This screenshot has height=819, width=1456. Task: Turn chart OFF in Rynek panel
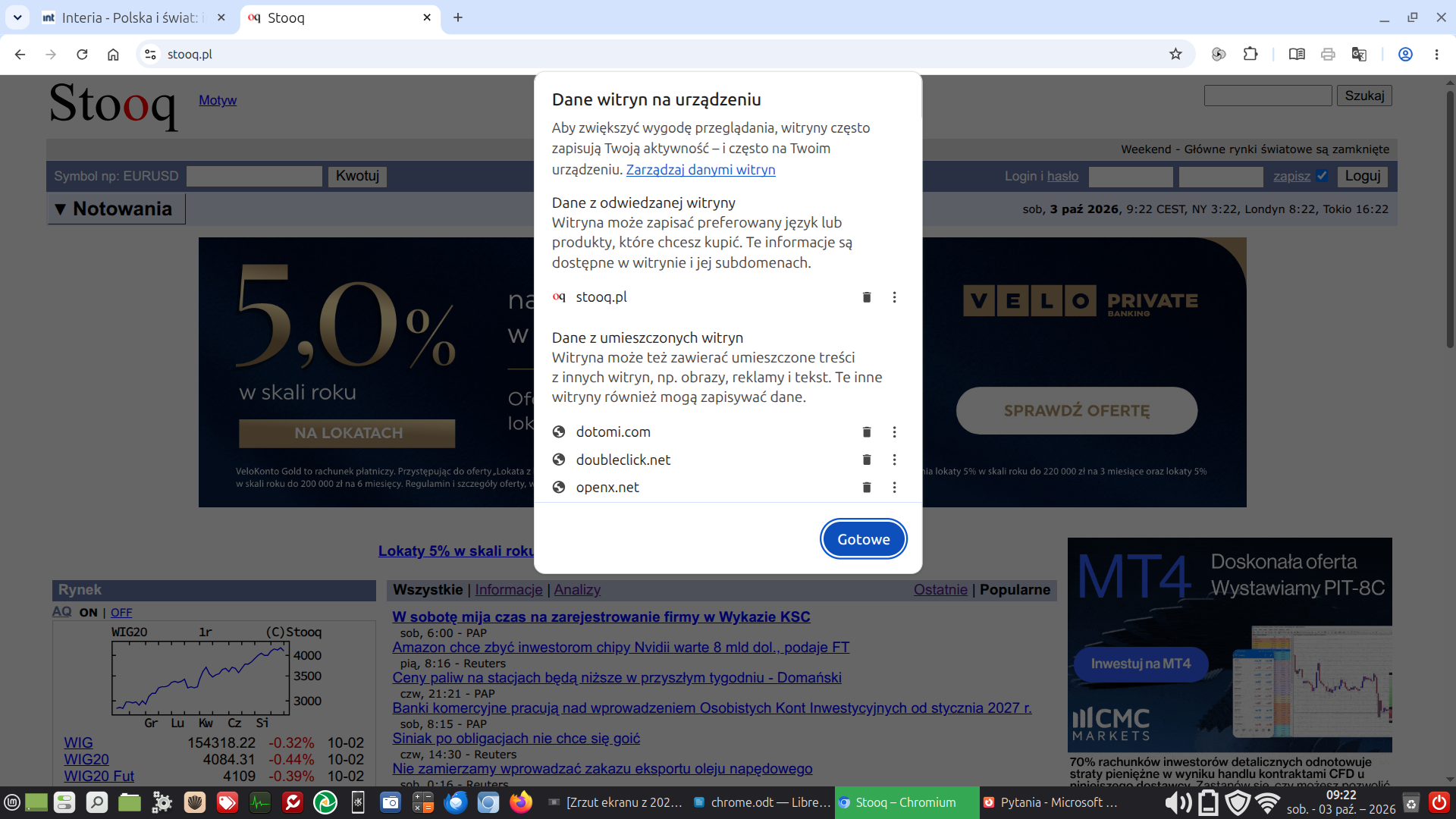121,613
